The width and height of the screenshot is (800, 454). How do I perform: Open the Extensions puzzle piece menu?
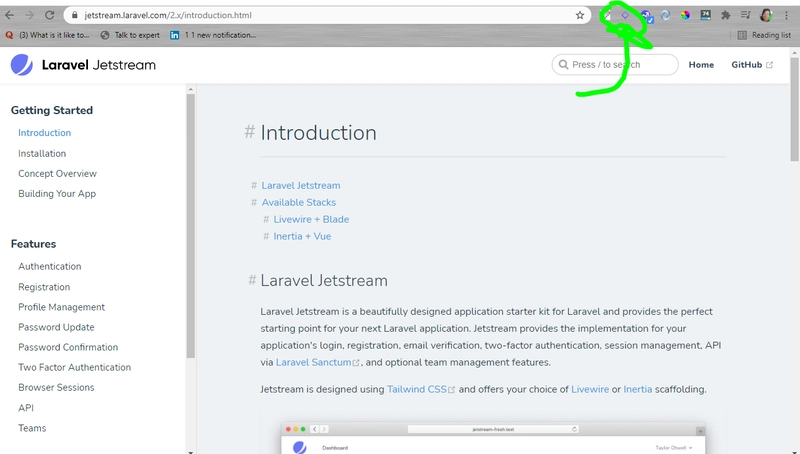click(x=726, y=15)
